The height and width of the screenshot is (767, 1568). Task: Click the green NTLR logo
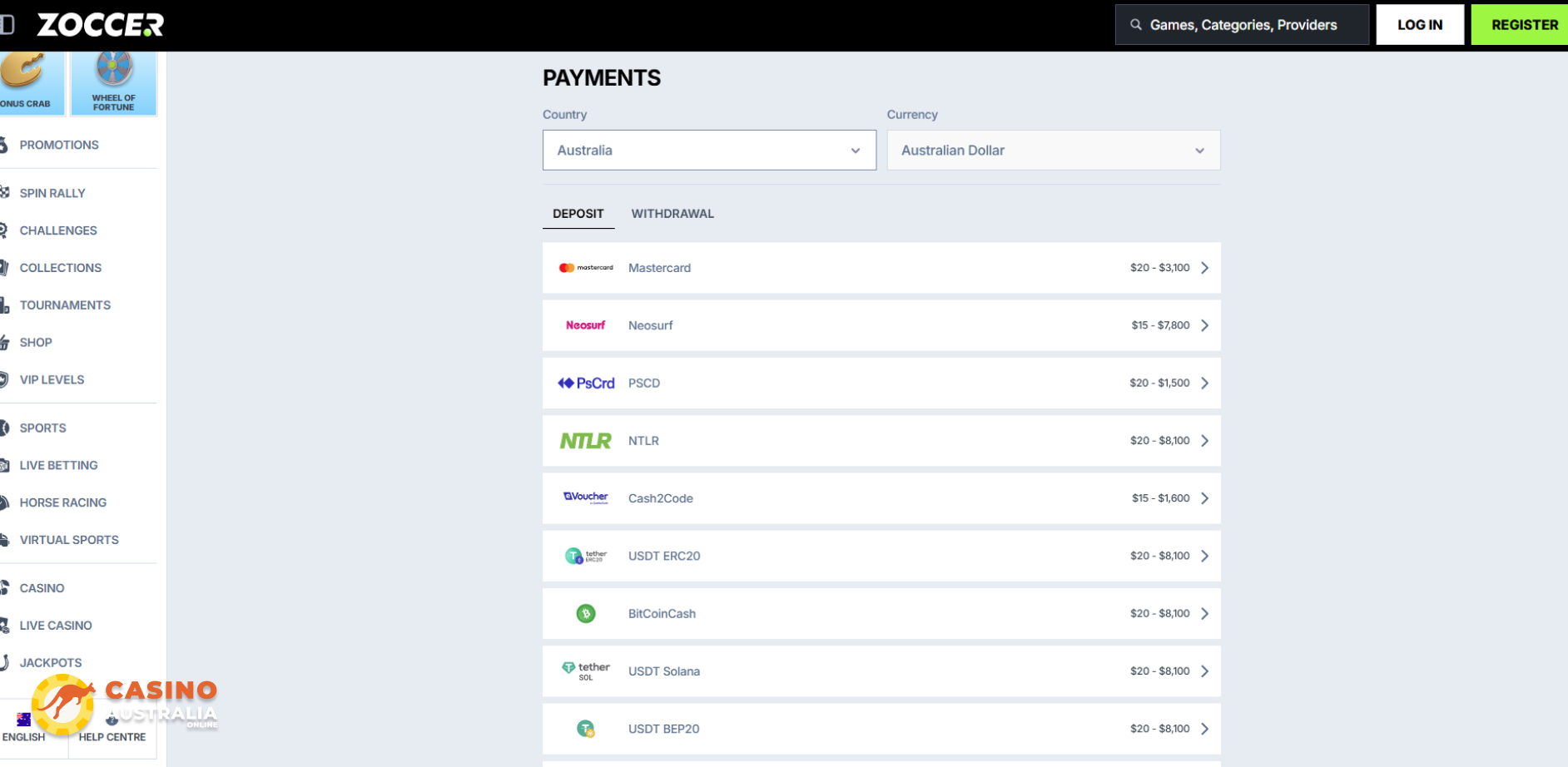pyautogui.click(x=586, y=441)
